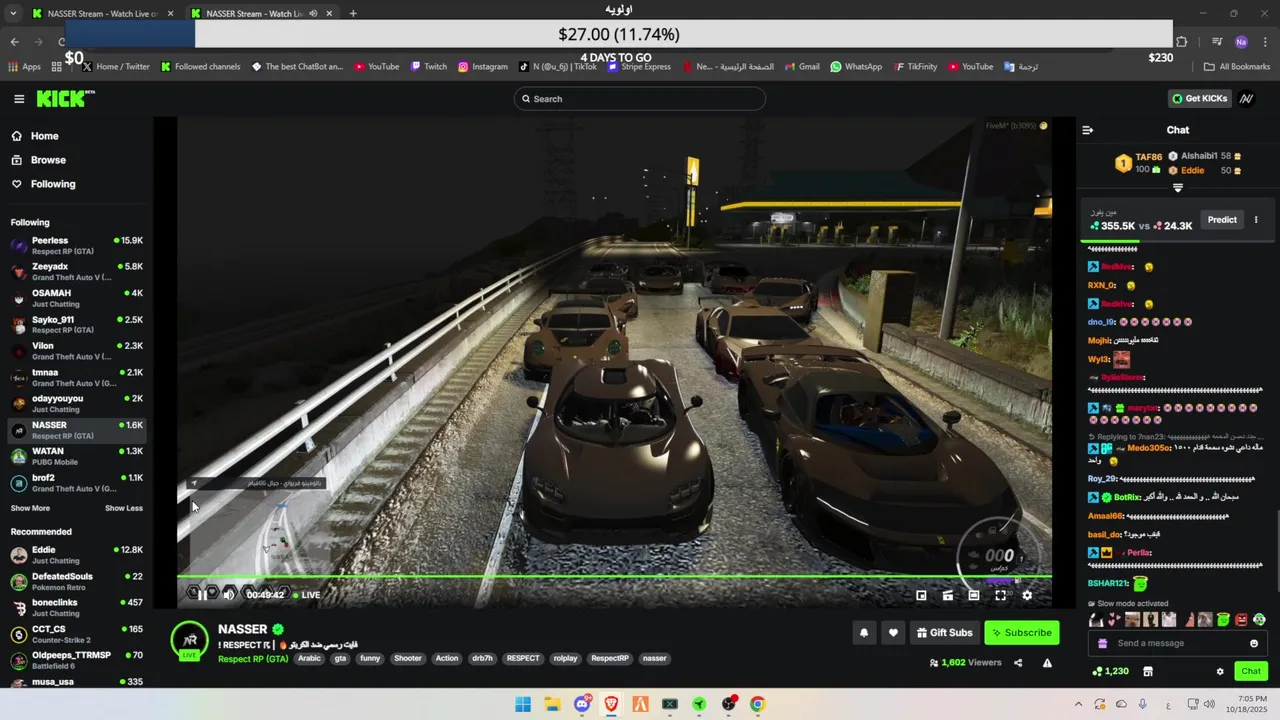Open video player settings gear

coord(1027,595)
